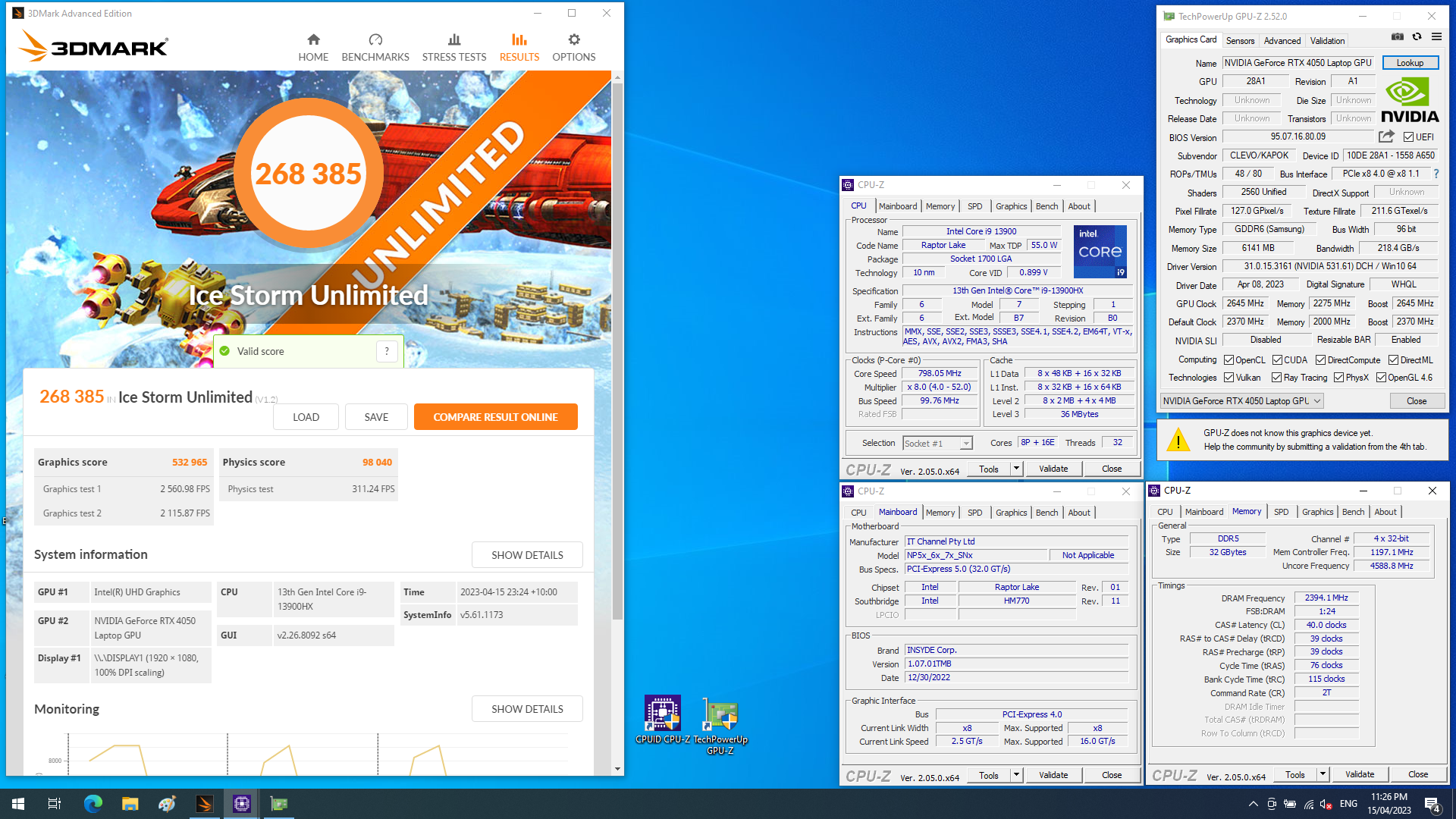The width and height of the screenshot is (1456, 819).
Task: Click the LOAD button in 3DMark
Action: (306, 417)
